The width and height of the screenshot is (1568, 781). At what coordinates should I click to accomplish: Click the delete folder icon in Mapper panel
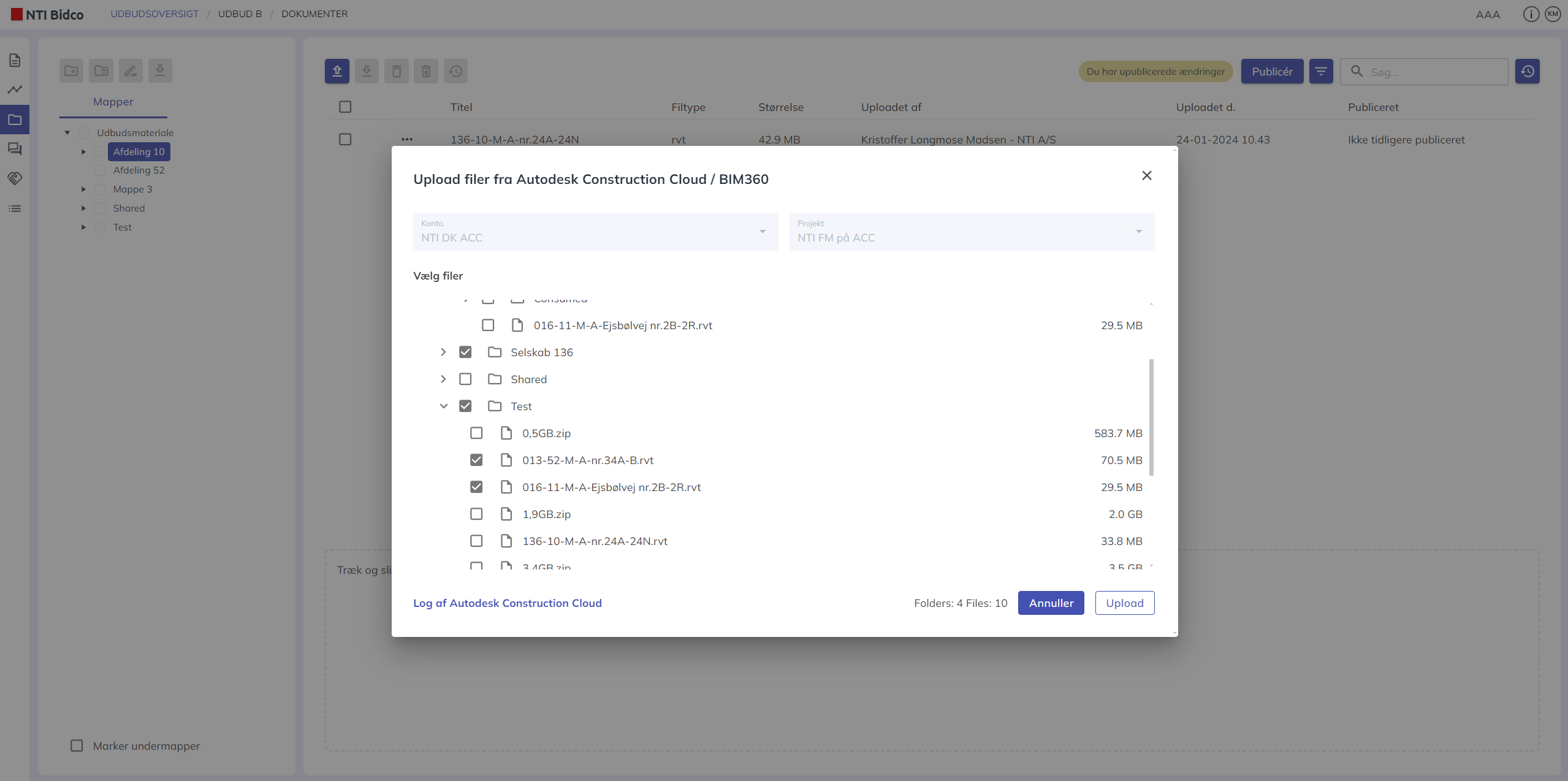(x=101, y=70)
